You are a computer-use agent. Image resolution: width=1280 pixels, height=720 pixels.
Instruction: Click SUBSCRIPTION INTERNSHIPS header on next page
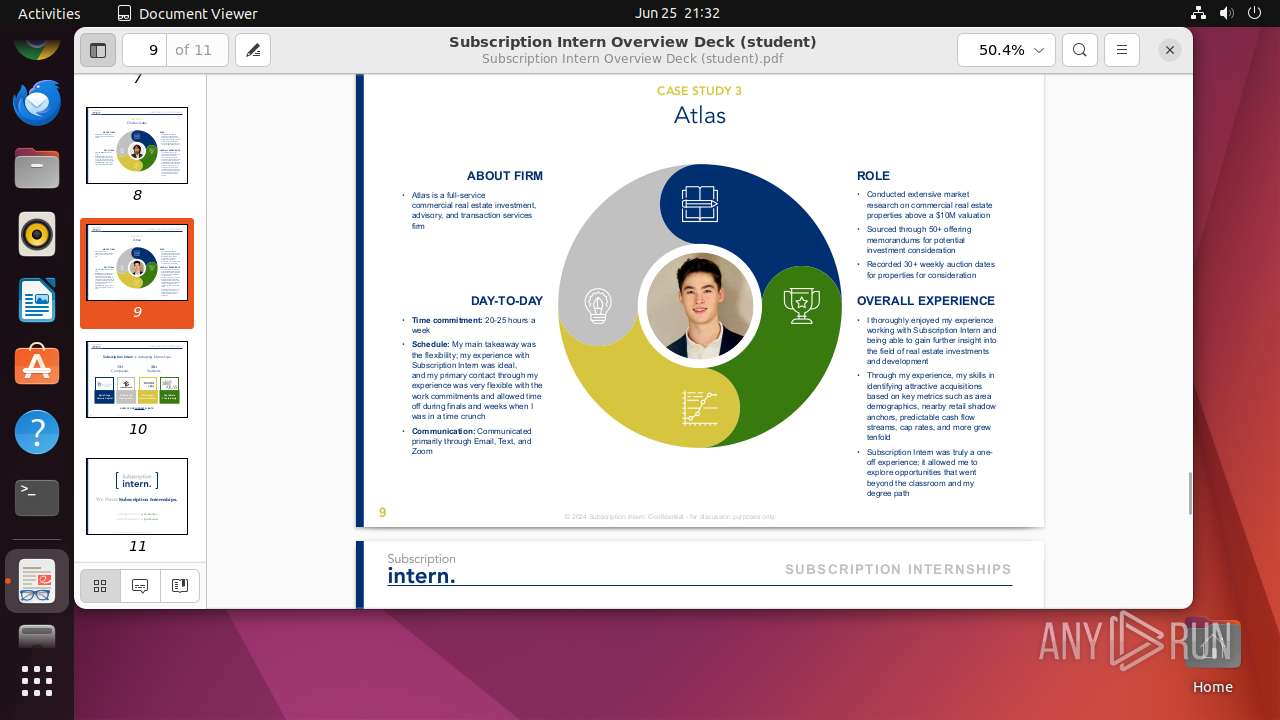coord(898,570)
